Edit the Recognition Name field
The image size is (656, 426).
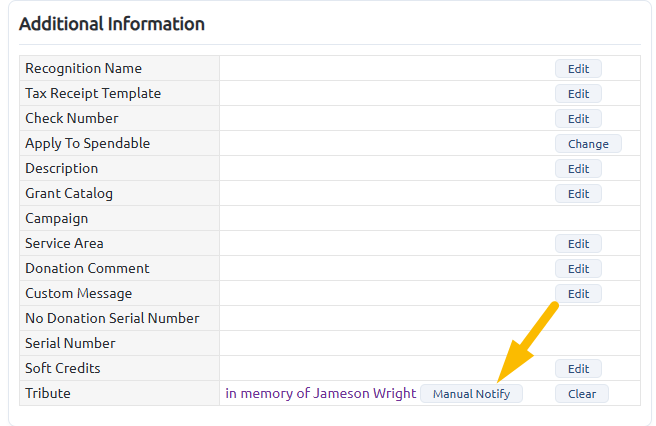[x=578, y=69]
